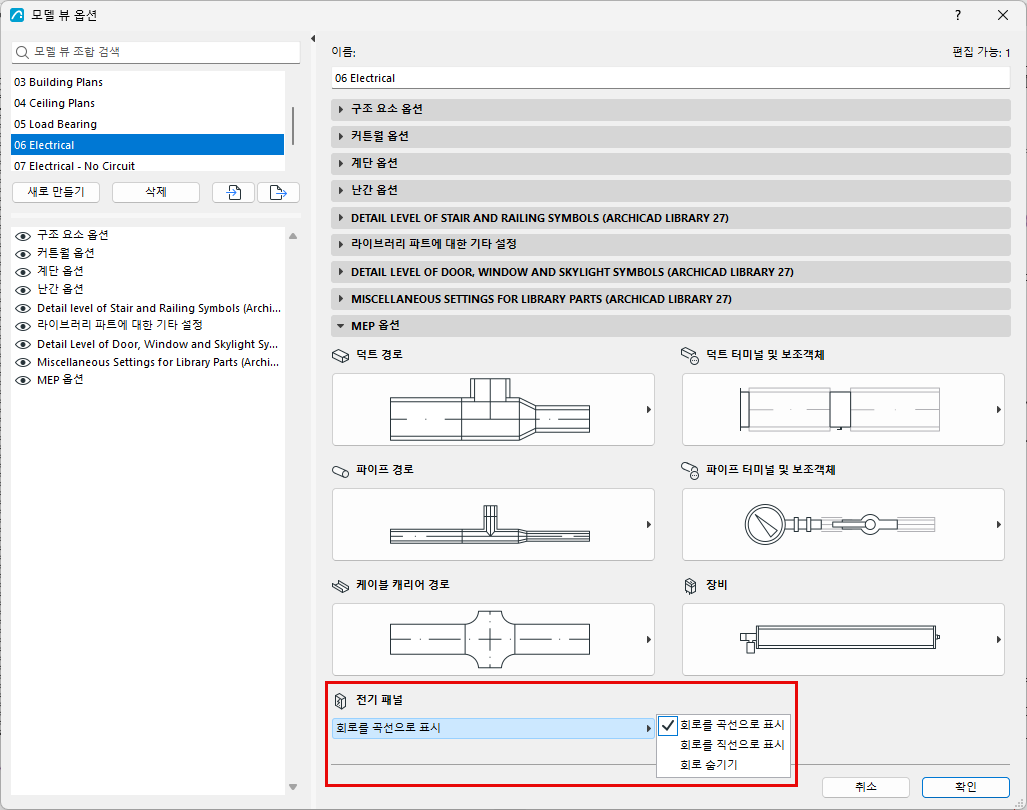This screenshot has width=1027, height=810.
Task: Click the 파이프 경로 pipe icon
Action: [341, 471]
